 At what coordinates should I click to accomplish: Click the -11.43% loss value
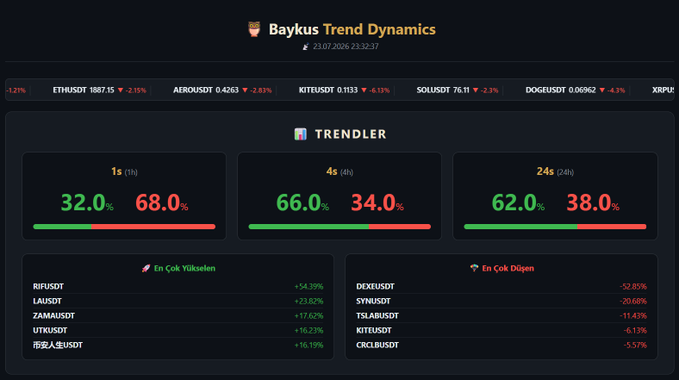click(x=633, y=316)
